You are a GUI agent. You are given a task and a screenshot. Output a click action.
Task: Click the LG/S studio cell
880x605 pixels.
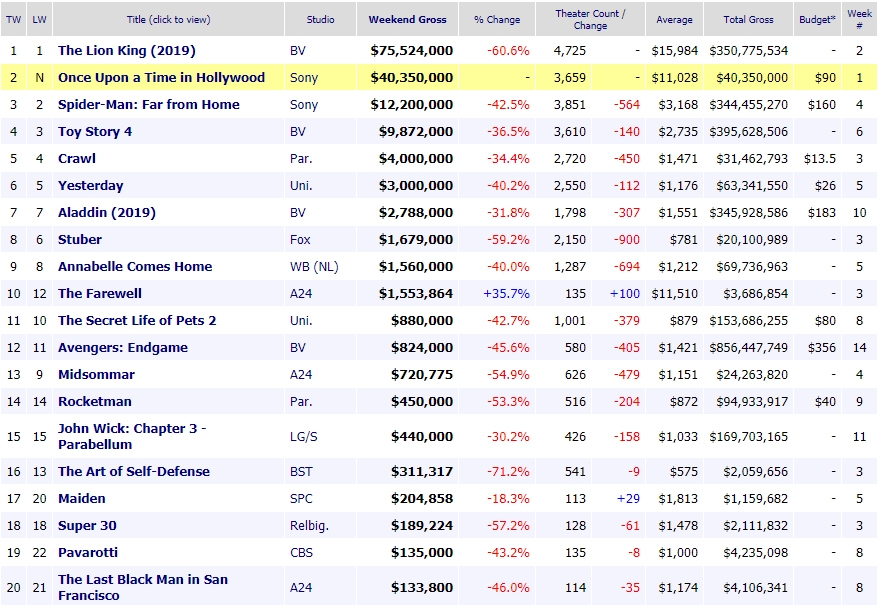304,436
